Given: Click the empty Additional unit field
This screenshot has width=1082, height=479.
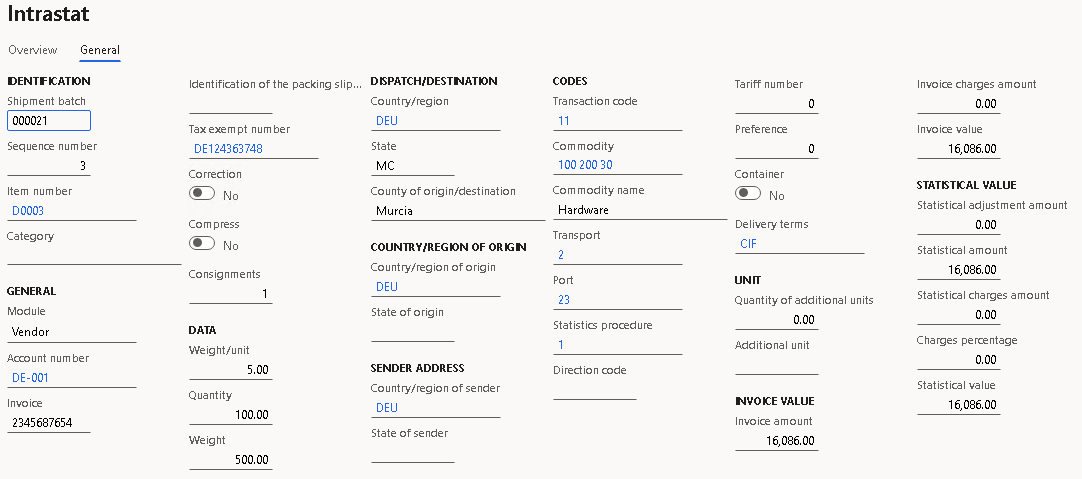Looking at the screenshot, I should [776, 365].
